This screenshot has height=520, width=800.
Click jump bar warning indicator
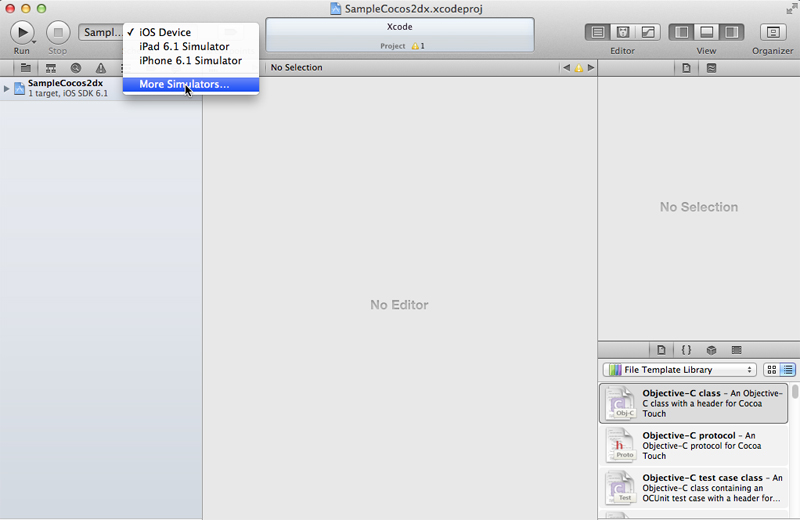[579, 67]
